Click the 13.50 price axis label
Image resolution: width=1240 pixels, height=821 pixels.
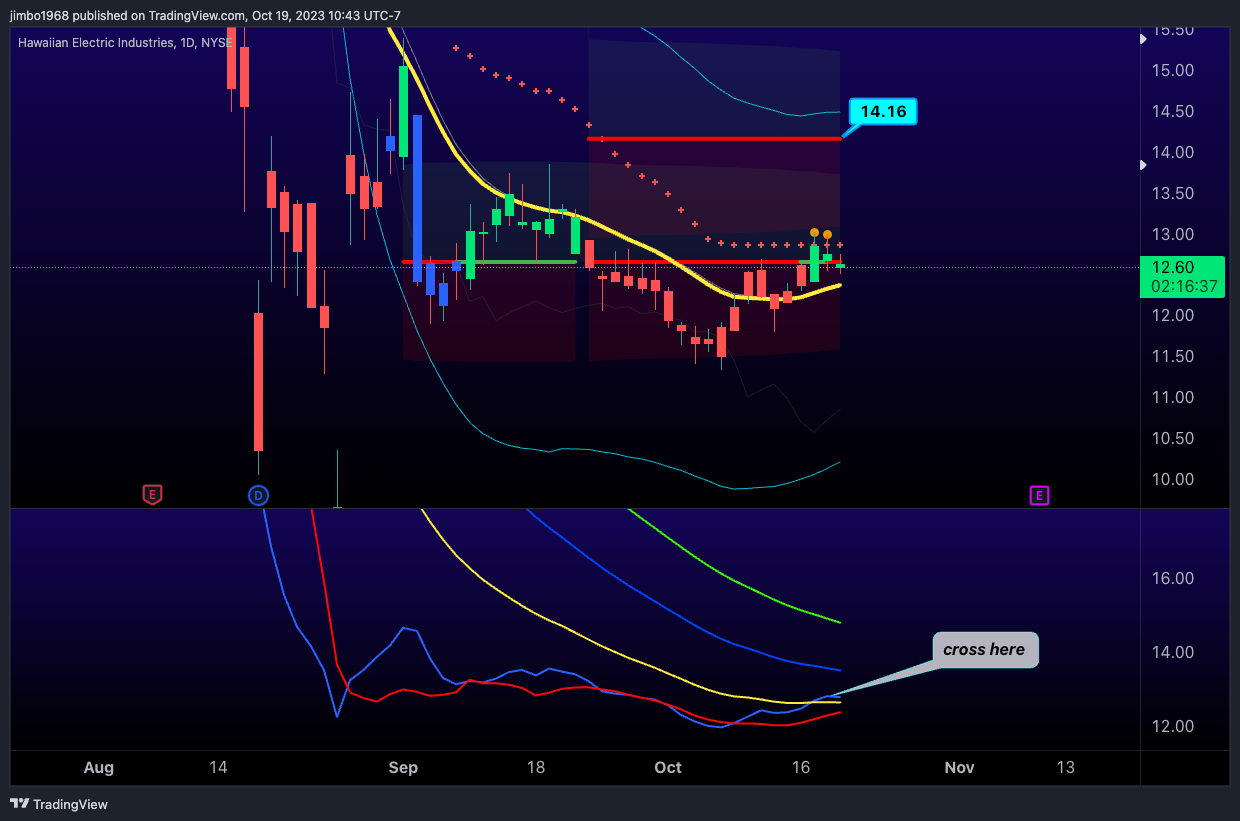(x=1172, y=193)
